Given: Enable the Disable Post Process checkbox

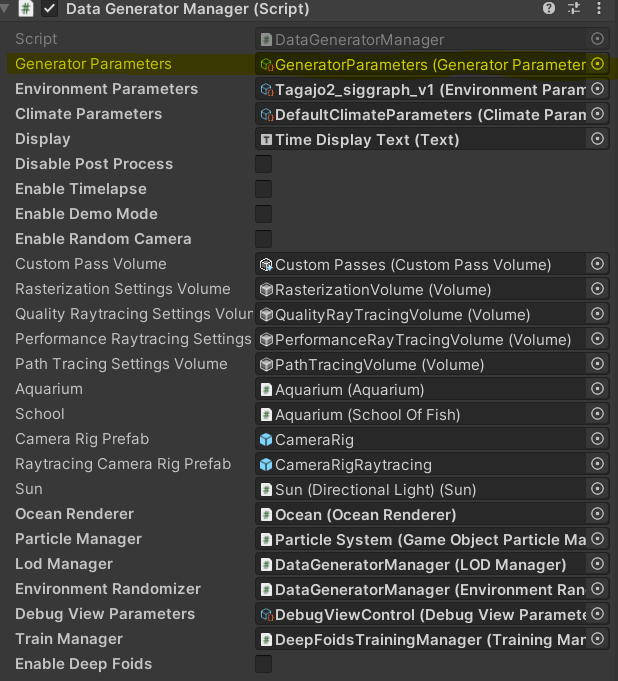Looking at the screenshot, I should tap(264, 164).
